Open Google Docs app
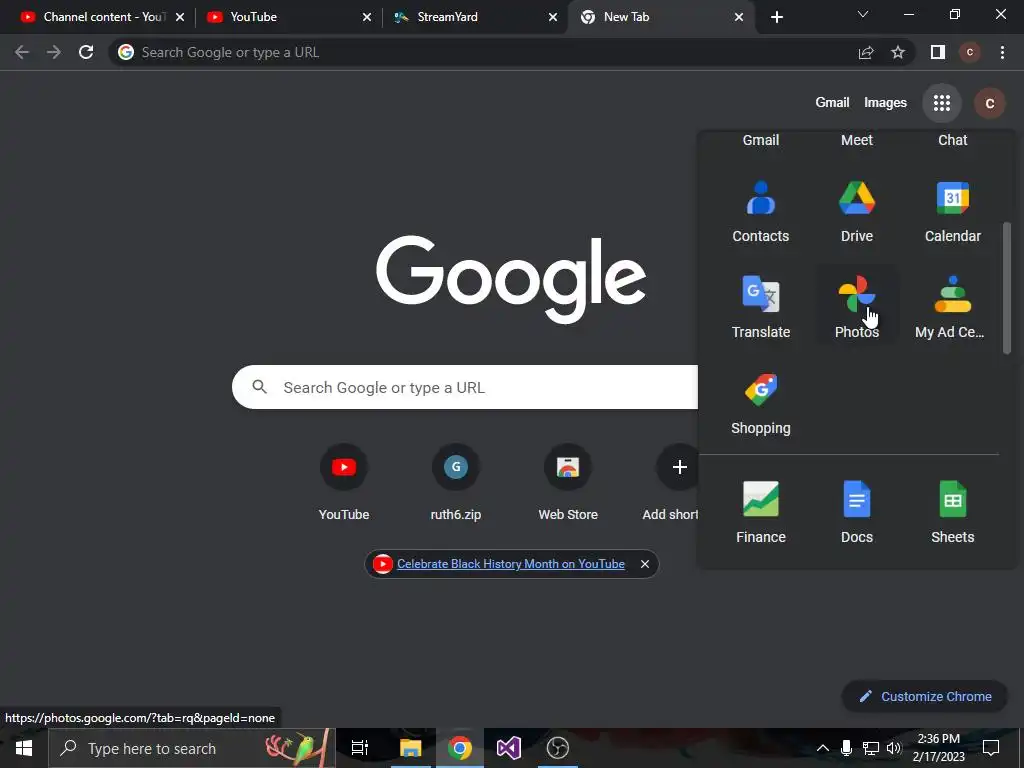Screen dimensions: 1024x768 [x=856, y=512]
